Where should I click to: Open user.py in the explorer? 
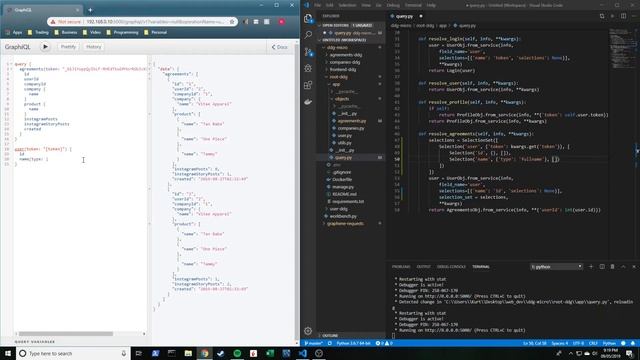(345, 136)
